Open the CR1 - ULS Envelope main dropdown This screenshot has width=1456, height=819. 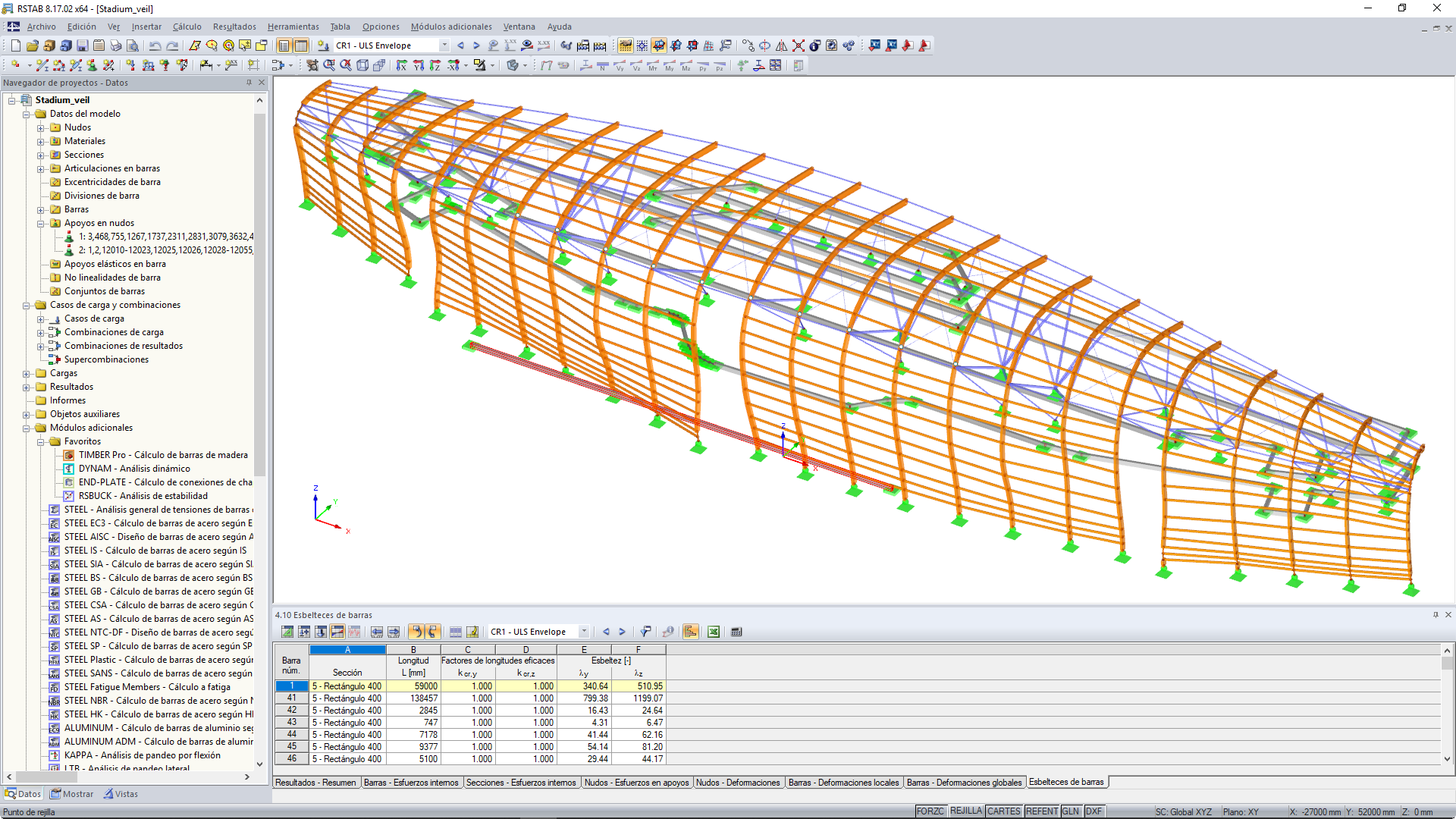444,45
